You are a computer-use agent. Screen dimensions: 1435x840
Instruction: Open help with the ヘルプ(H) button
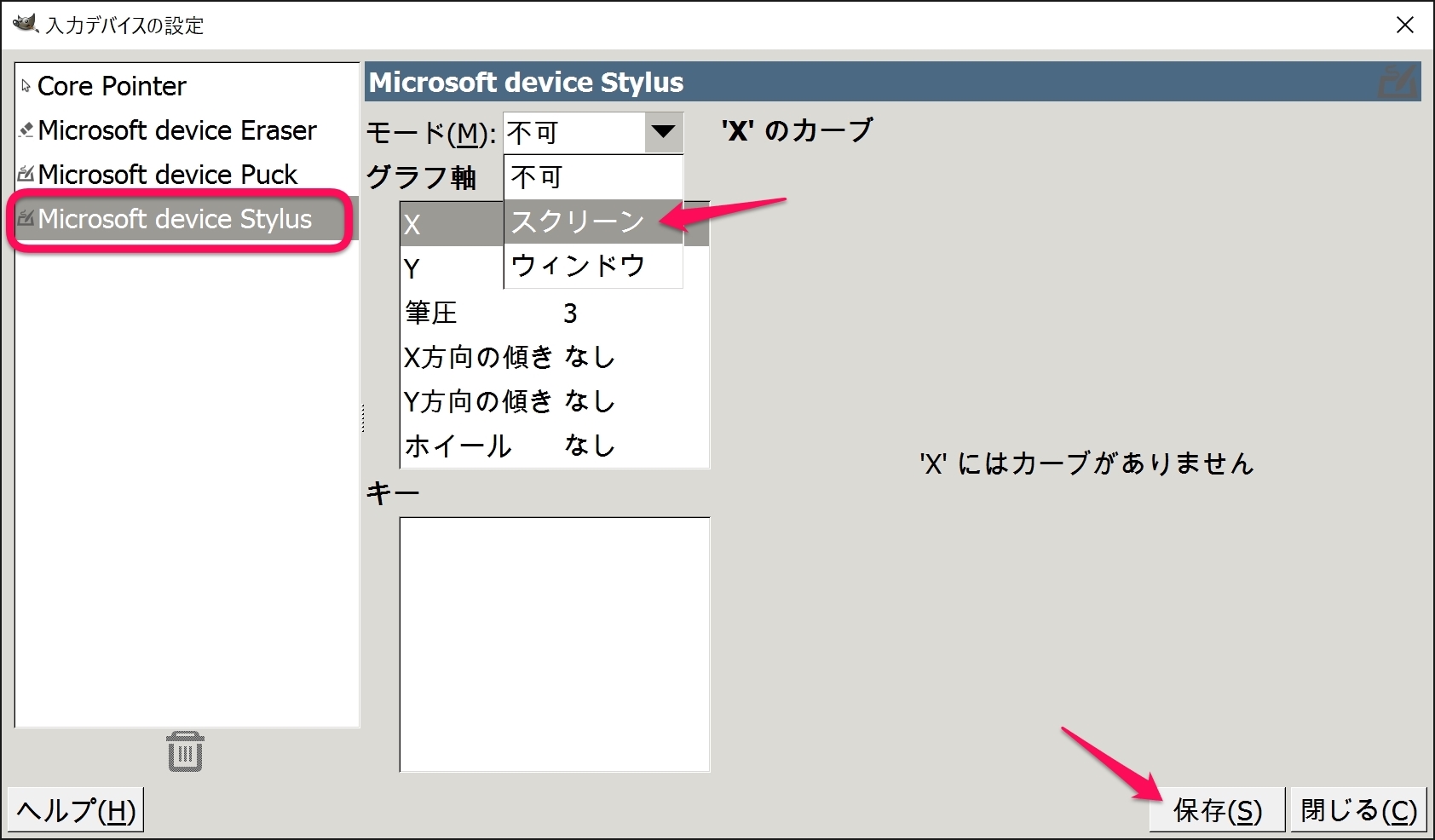75,808
